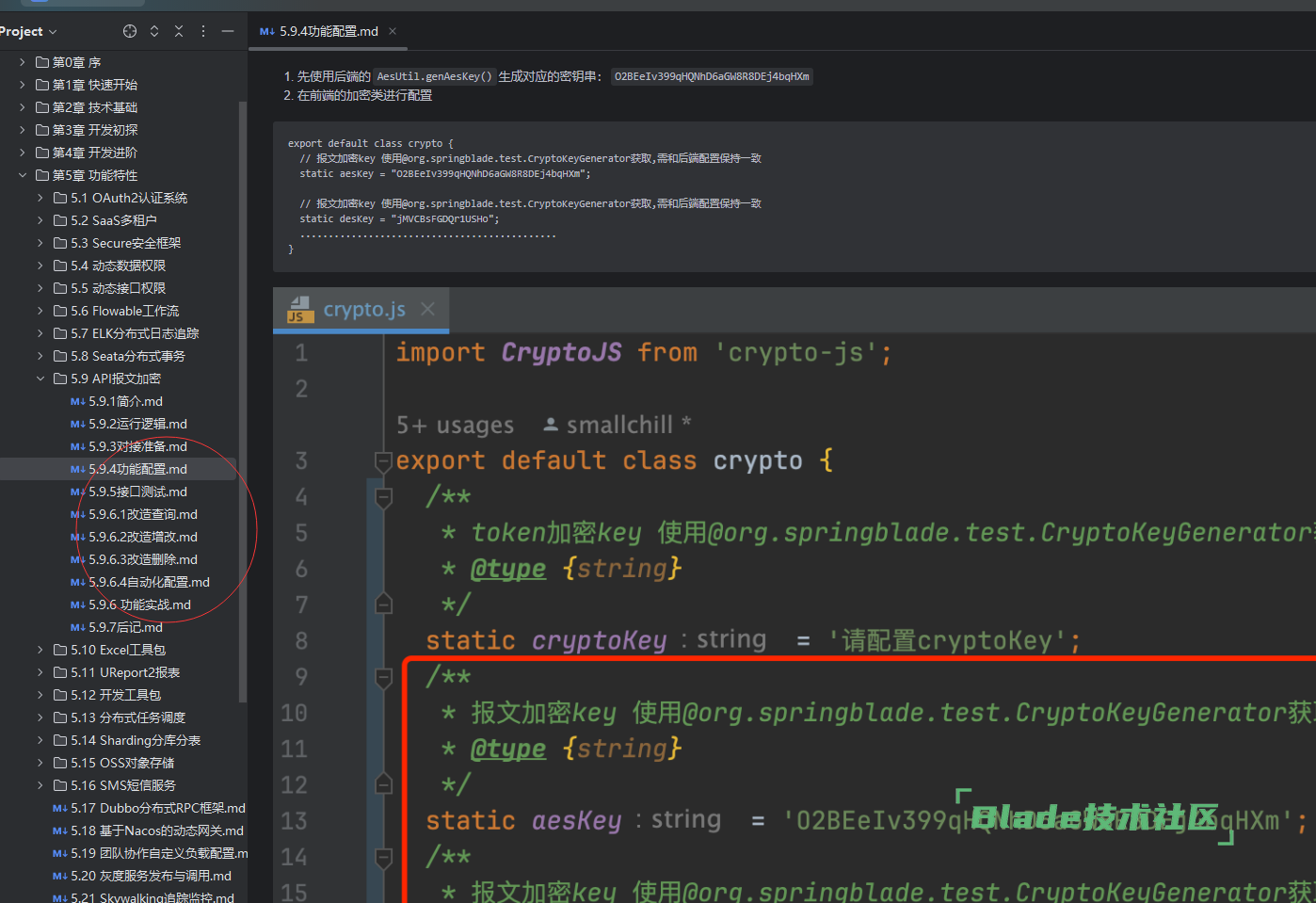Open the 5.9.1简介.md file

click(117, 401)
